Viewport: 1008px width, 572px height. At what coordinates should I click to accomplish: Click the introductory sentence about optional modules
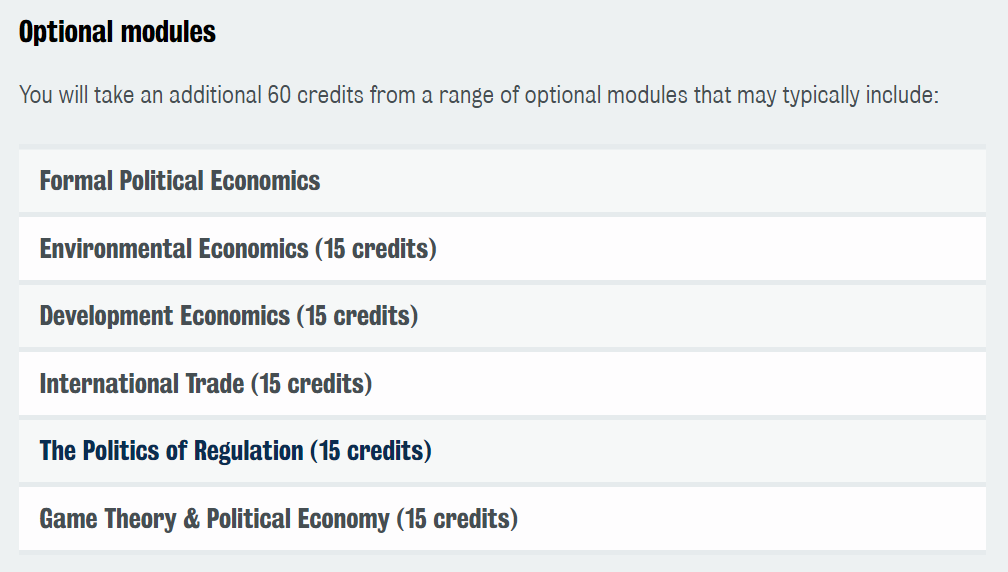(479, 95)
